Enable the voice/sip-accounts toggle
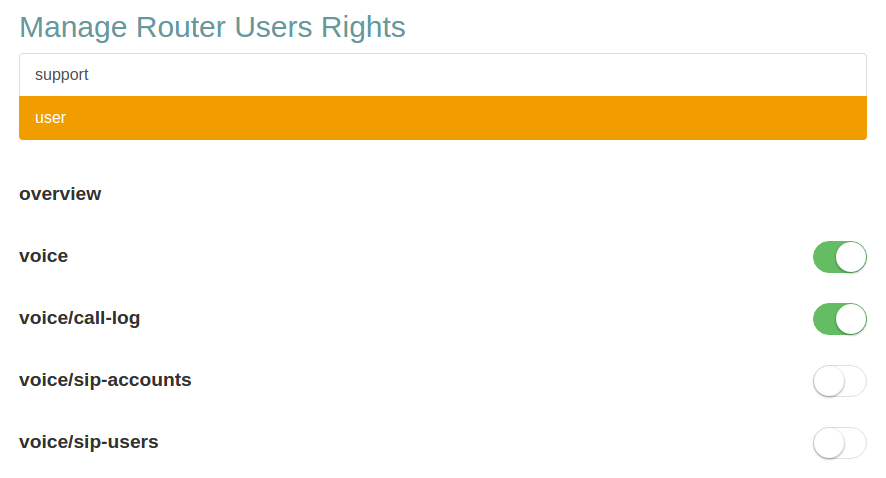Viewport: 886px width, 478px height. (x=839, y=381)
